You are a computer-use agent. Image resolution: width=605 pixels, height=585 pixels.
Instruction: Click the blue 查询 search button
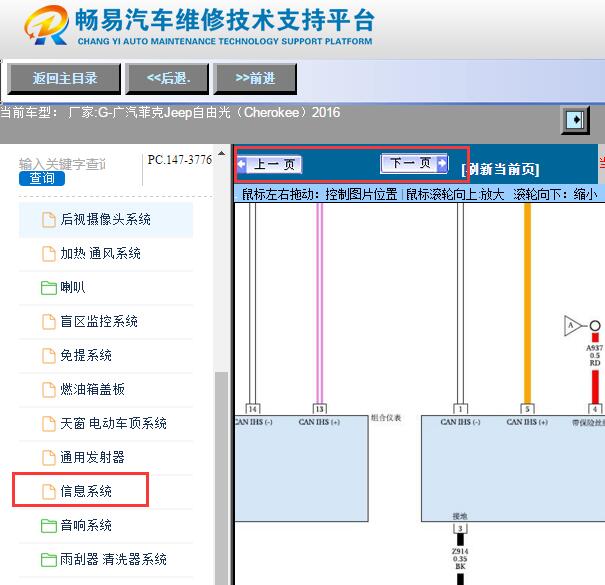click(x=42, y=178)
